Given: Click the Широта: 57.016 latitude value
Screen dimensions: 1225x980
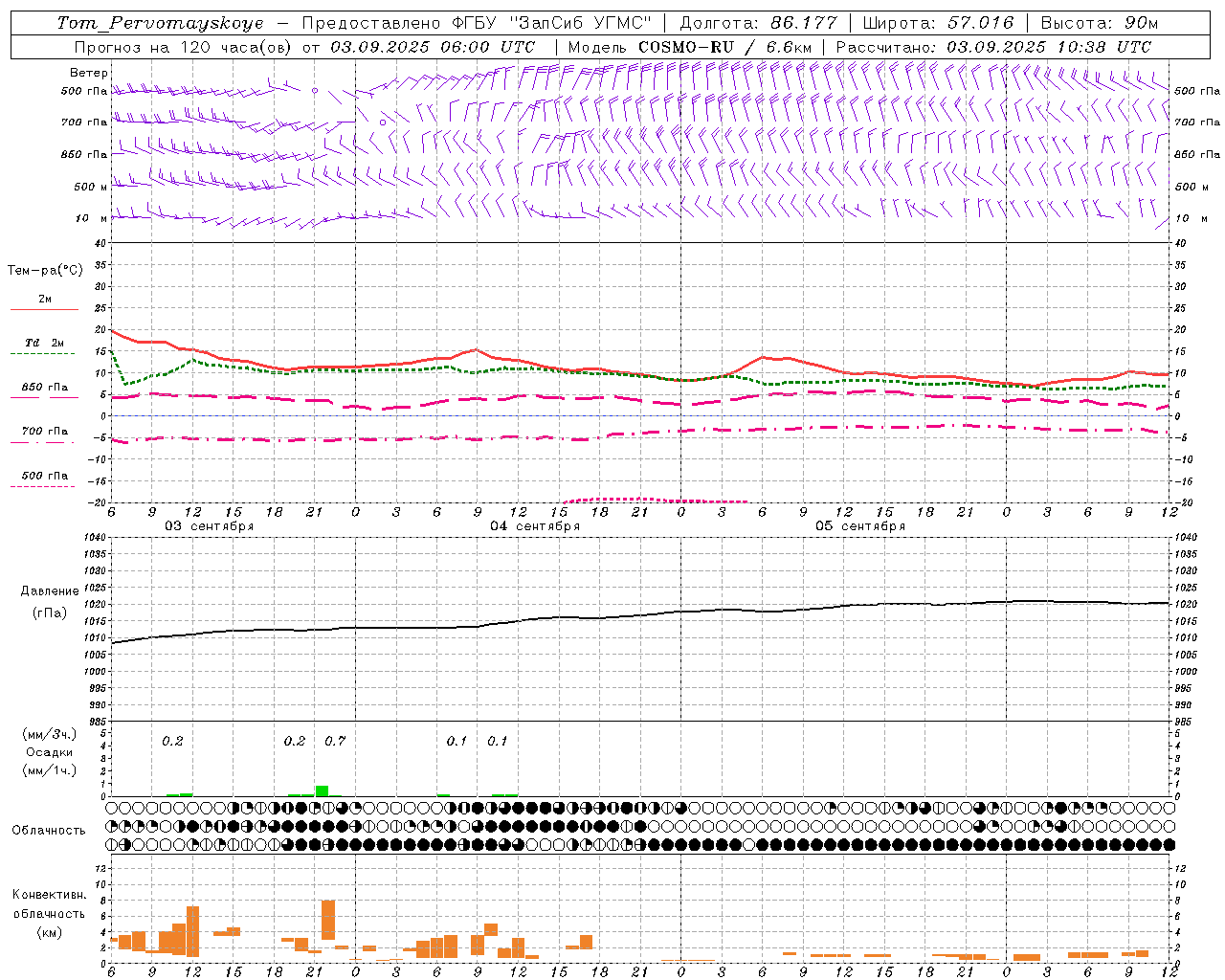Looking at the screenshot, I should 937,23.
